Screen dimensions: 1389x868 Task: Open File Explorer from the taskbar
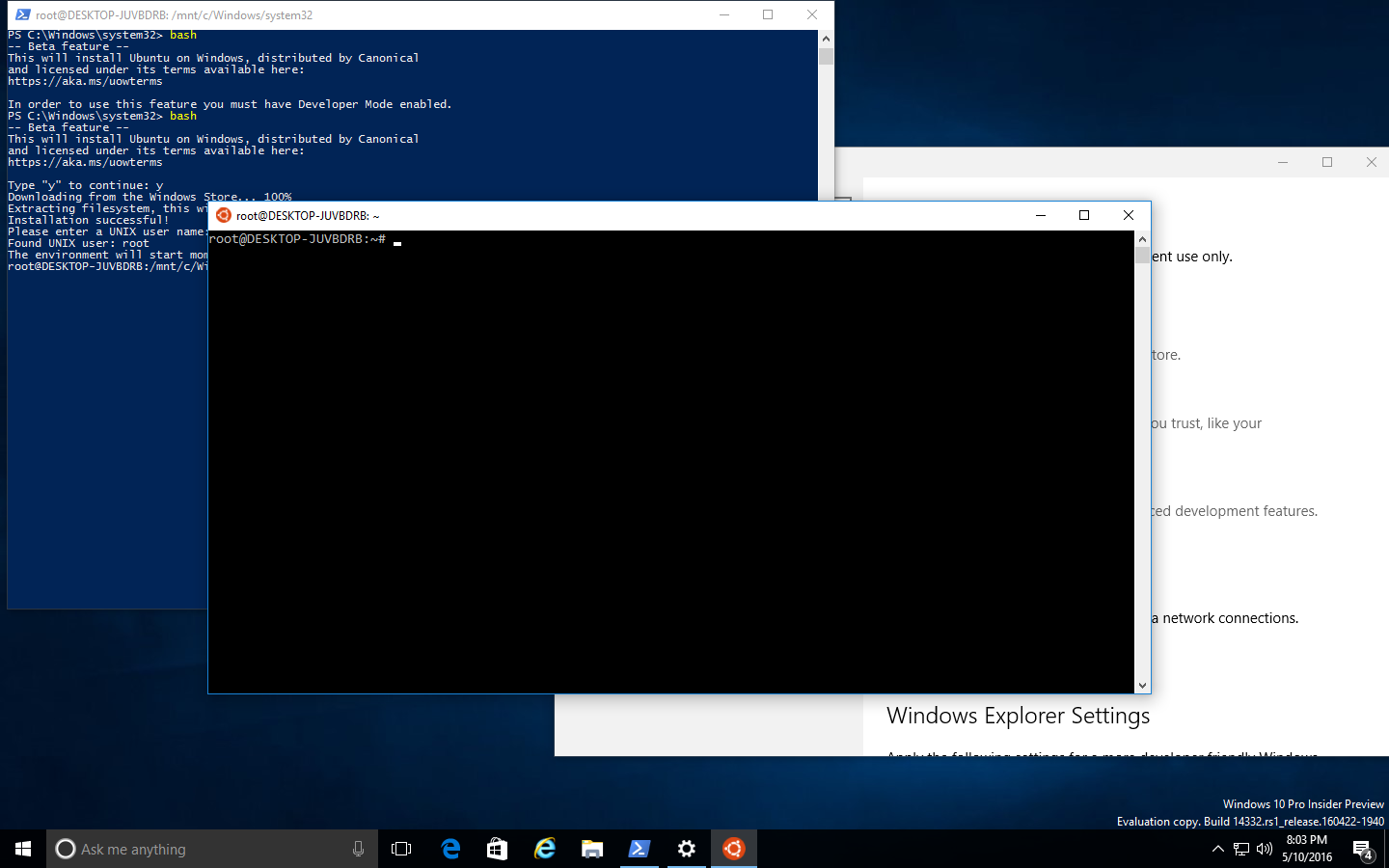[591, 849]
